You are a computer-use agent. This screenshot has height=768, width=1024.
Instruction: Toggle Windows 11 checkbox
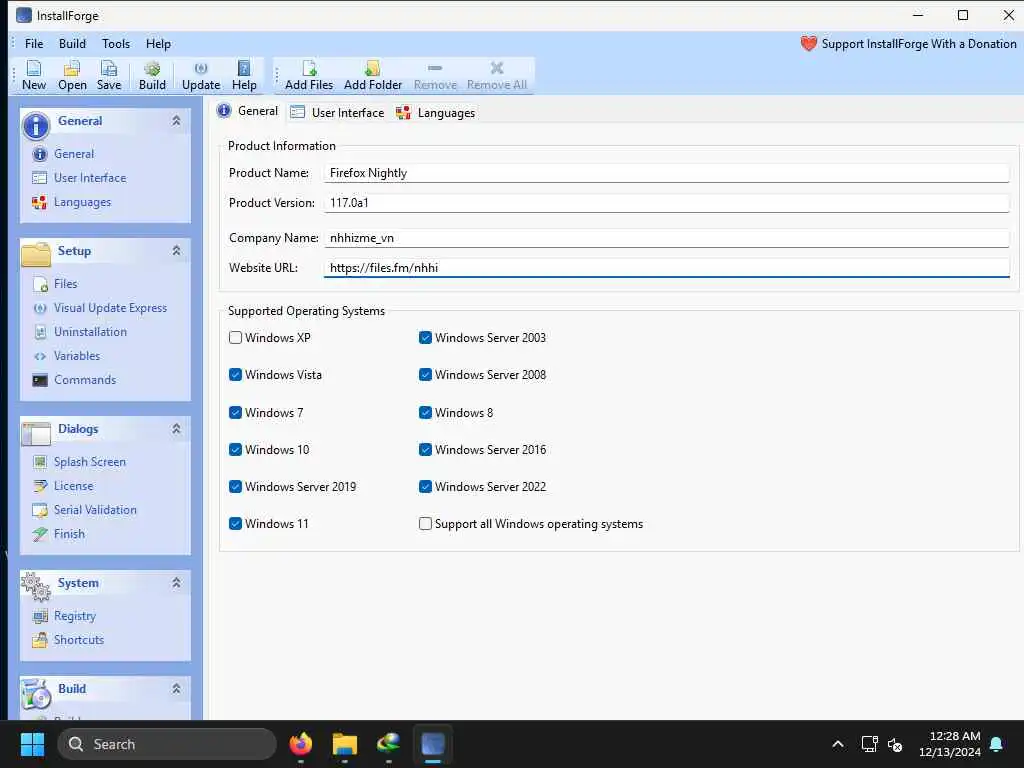pos(236,524)
